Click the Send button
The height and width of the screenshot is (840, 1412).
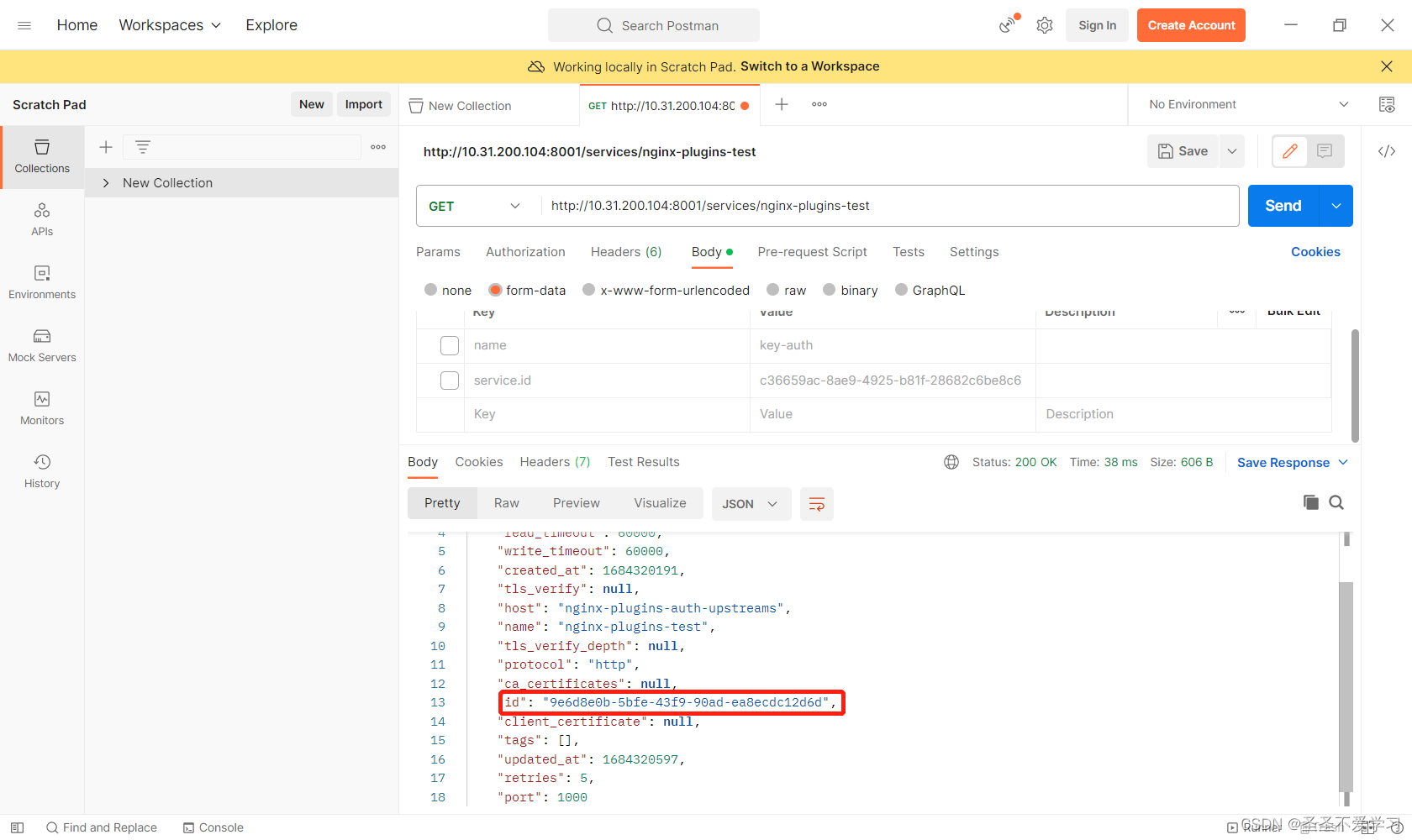[x=1283, y=206]
